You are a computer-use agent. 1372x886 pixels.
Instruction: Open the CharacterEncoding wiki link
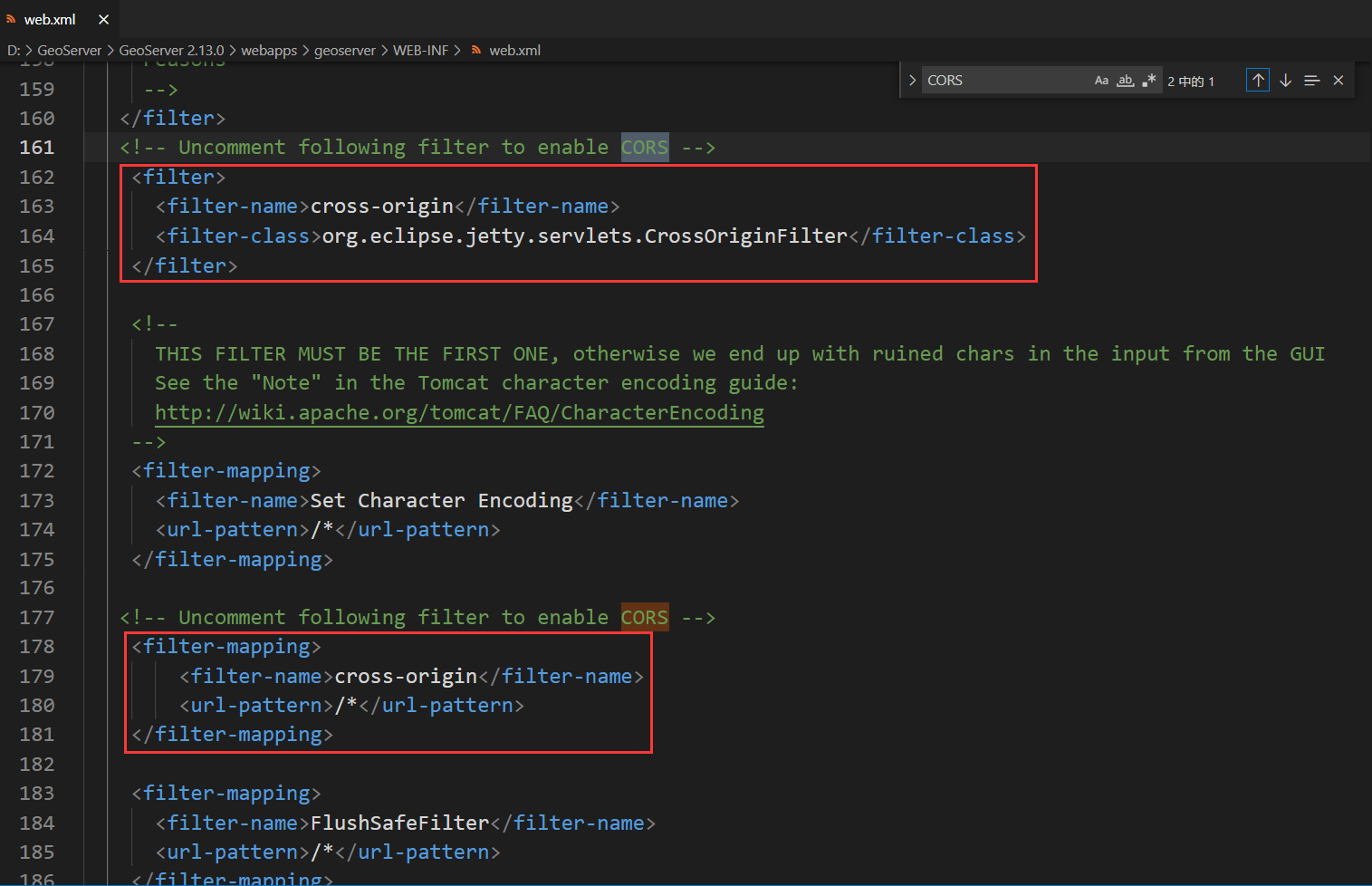[x=459, y=412]
